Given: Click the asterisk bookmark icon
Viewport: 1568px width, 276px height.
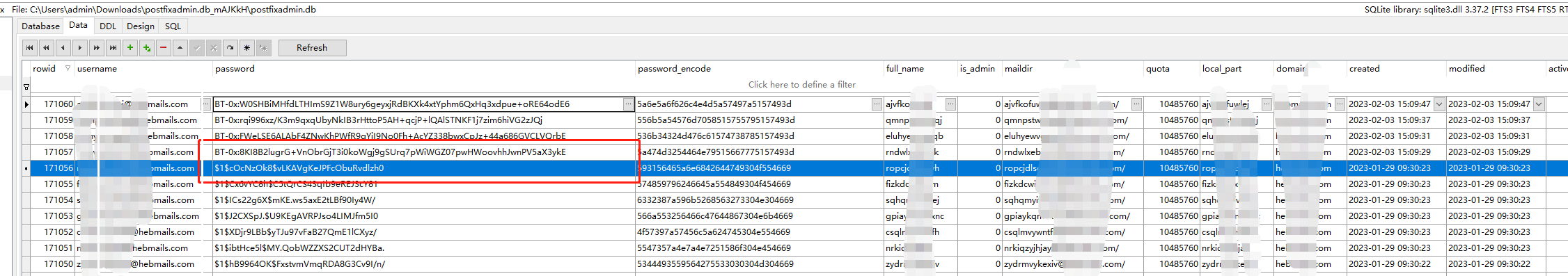Looking at the screenshot, I should [x=247, y=48].
